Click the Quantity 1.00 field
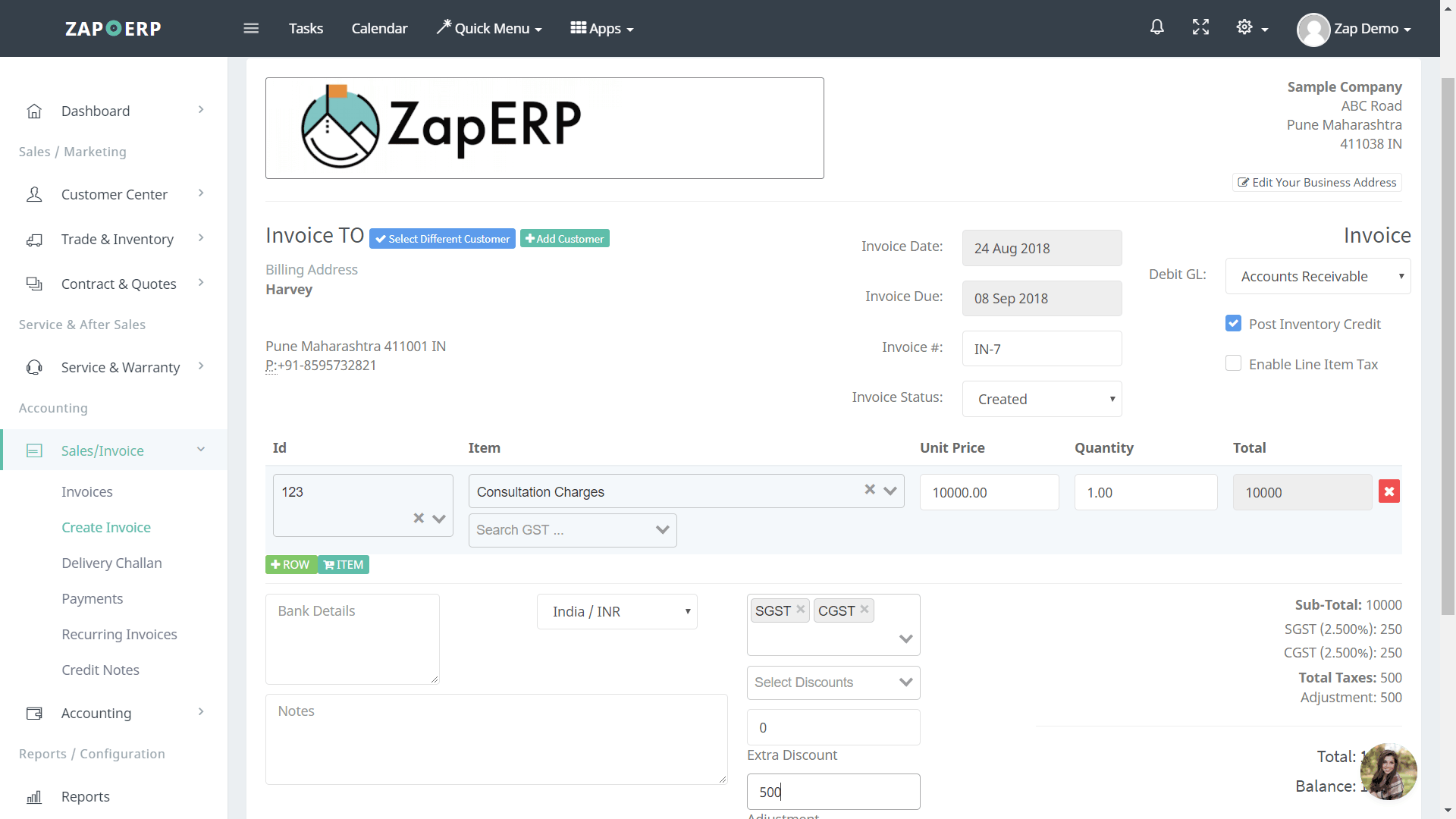The width and height of the screenshot is (1456, 819). pyautogui.click(x=1146, y=492)
